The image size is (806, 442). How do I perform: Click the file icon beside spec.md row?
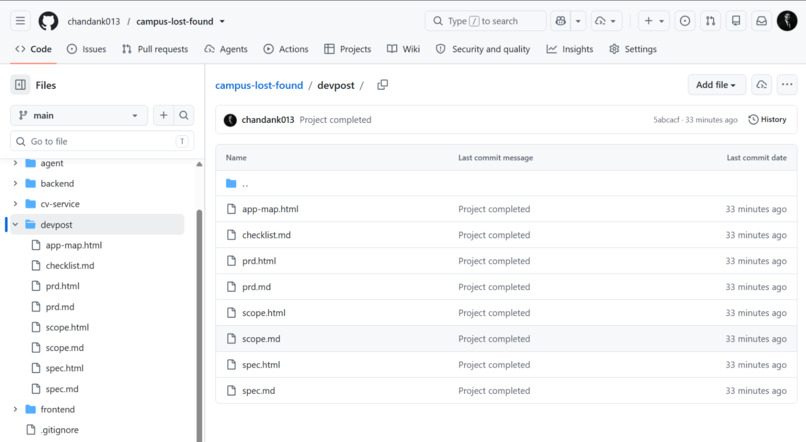(231, 391)
